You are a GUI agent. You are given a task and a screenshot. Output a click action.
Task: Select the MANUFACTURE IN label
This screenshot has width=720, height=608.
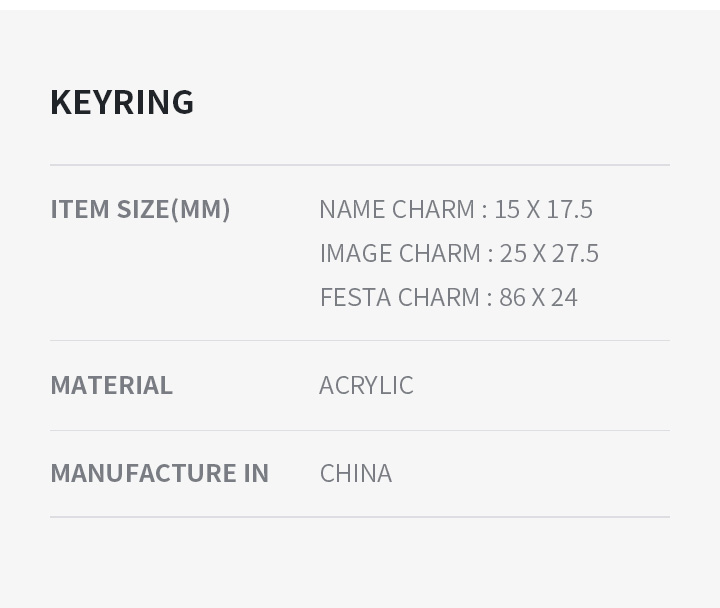tap(159, 473)
